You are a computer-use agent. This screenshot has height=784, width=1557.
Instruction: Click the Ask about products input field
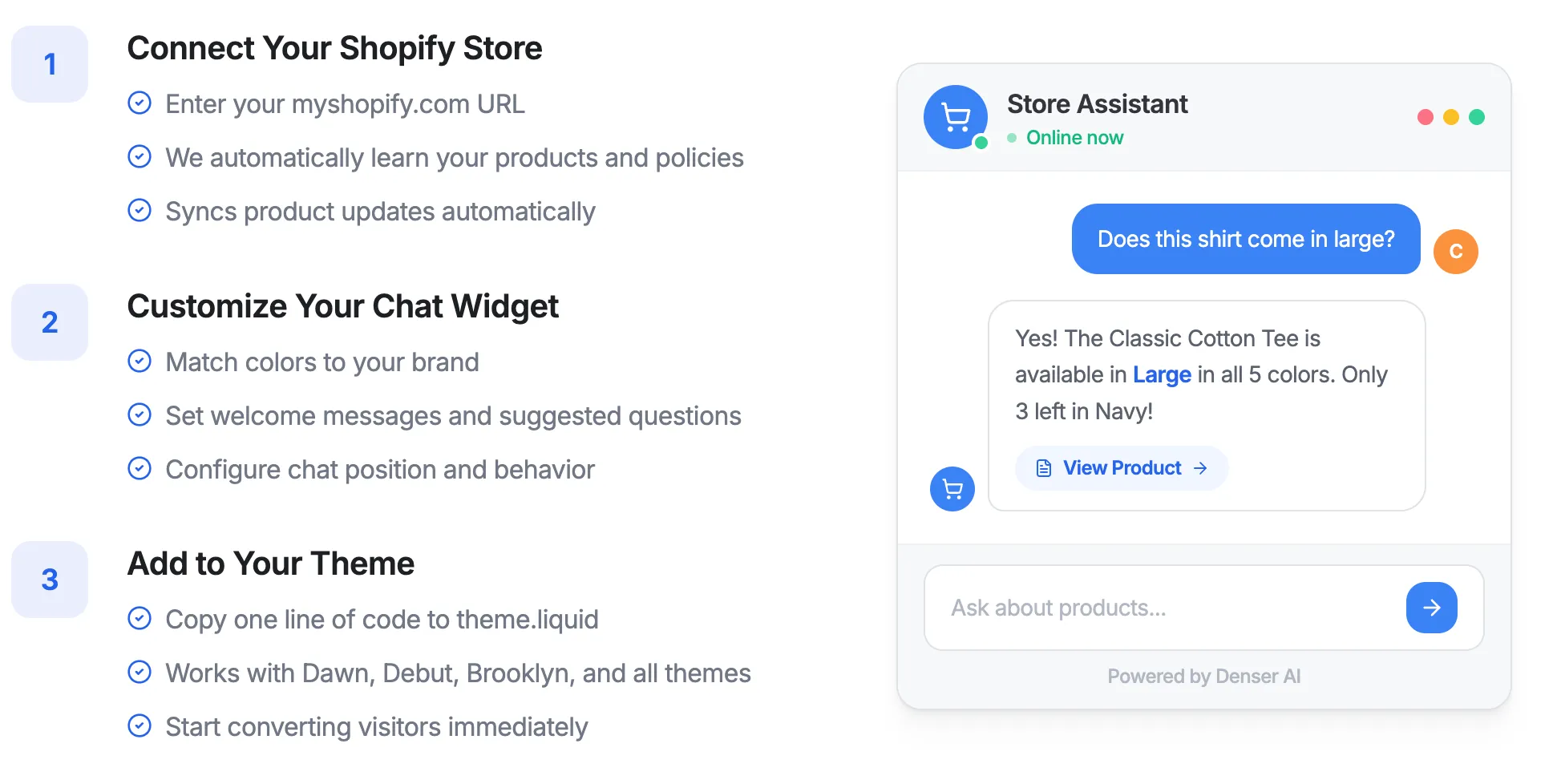tap(1138, 608)
